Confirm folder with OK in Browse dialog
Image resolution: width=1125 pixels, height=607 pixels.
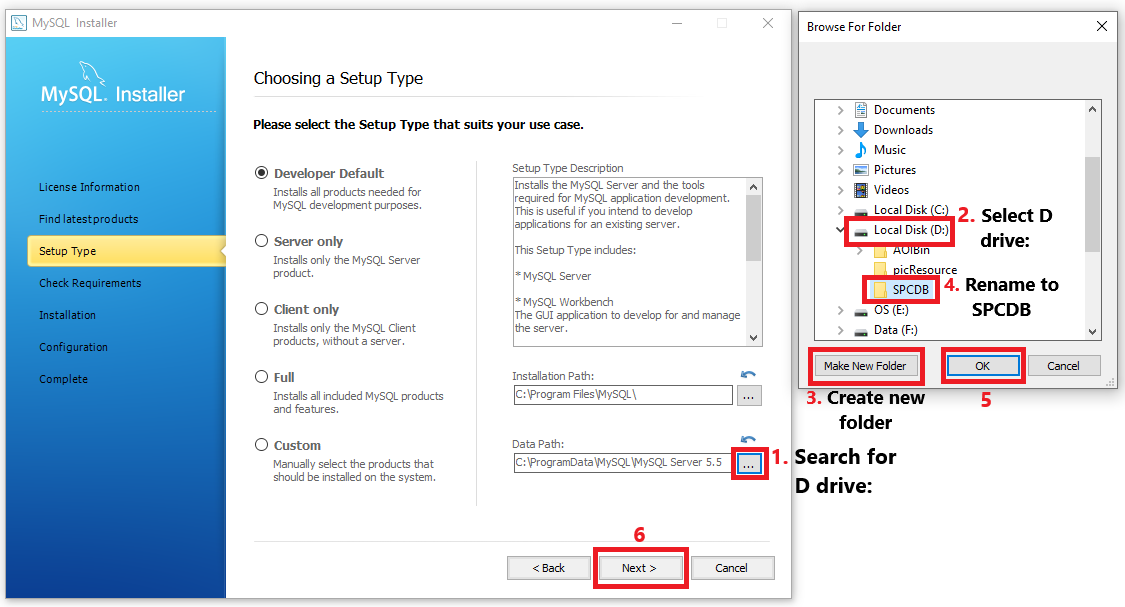coord(982,366)
